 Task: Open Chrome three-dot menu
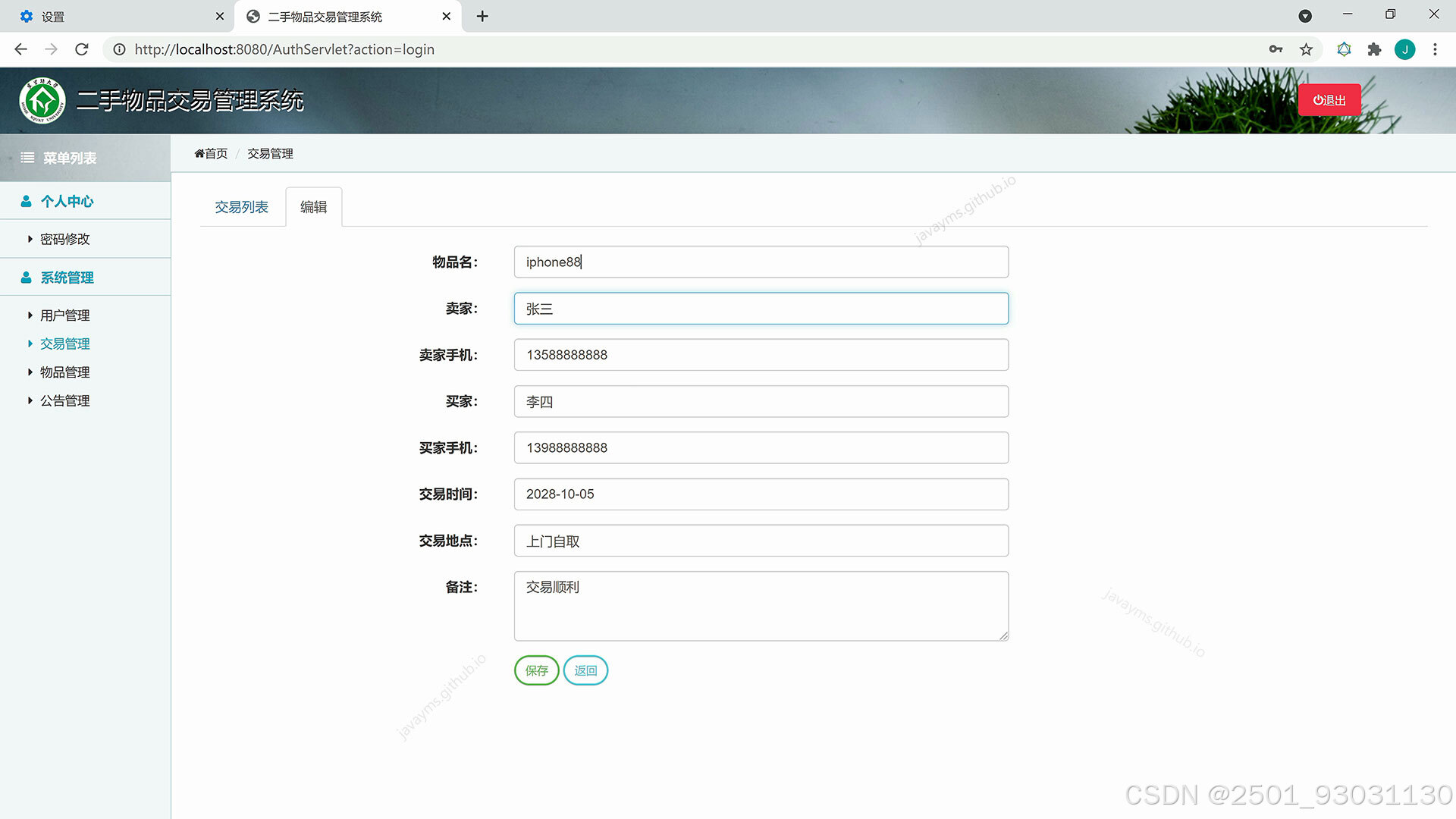click(x=1435, y=49)
